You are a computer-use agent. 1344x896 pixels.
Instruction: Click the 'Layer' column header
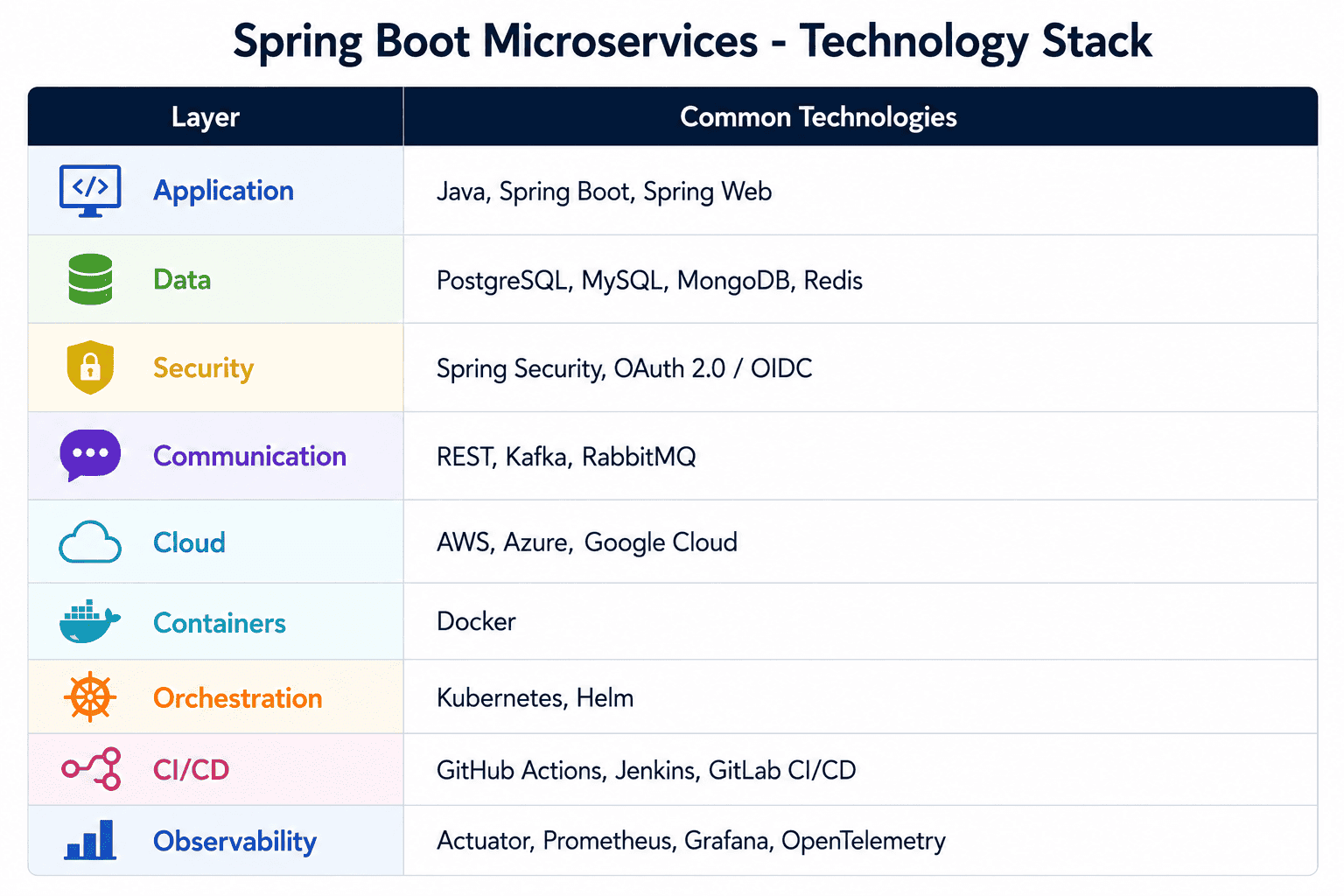[x=215, y=116]
